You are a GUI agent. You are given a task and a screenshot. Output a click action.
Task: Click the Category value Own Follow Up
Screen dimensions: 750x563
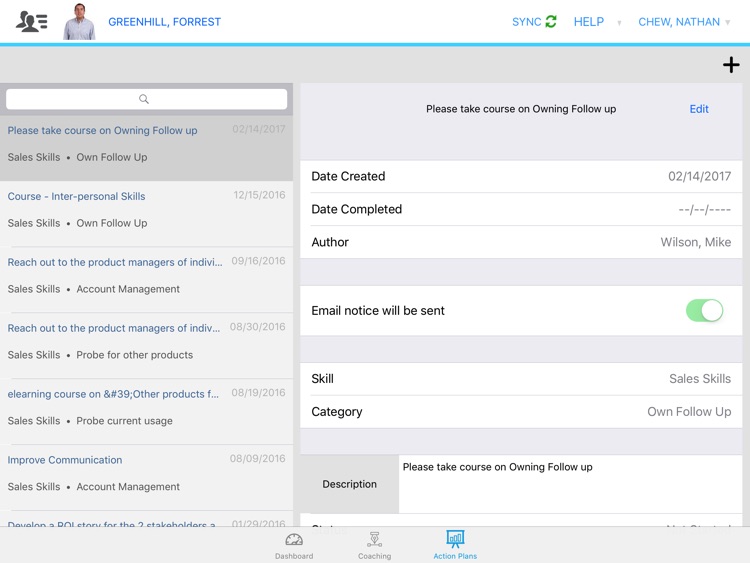click(x=689, y=412)
